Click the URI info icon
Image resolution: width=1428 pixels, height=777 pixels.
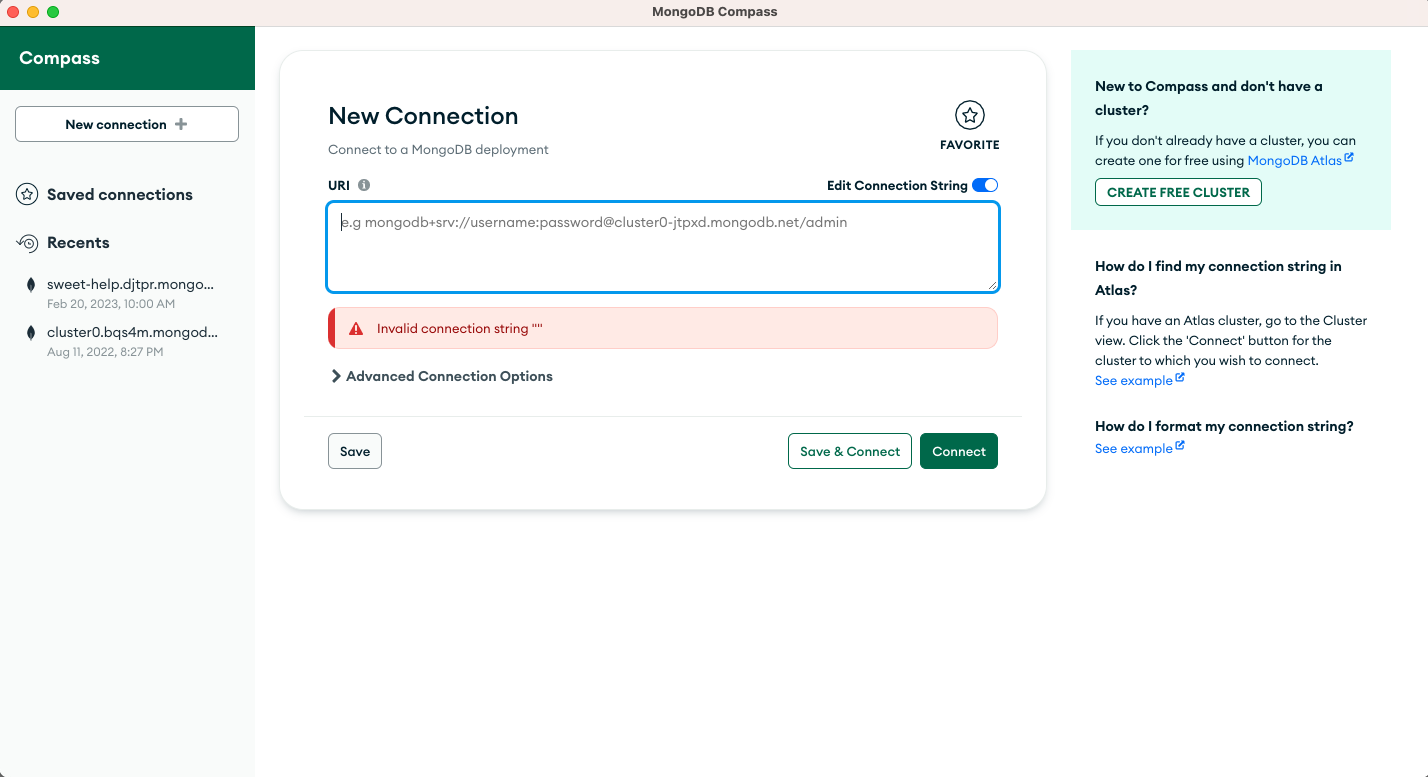tap(364, 185)
